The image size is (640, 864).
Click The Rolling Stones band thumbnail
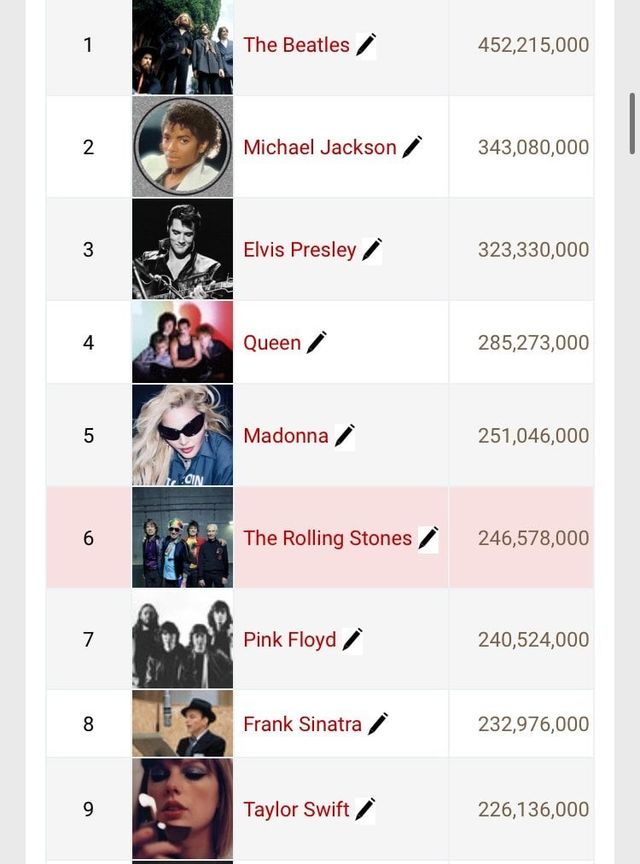click(182, 537)
